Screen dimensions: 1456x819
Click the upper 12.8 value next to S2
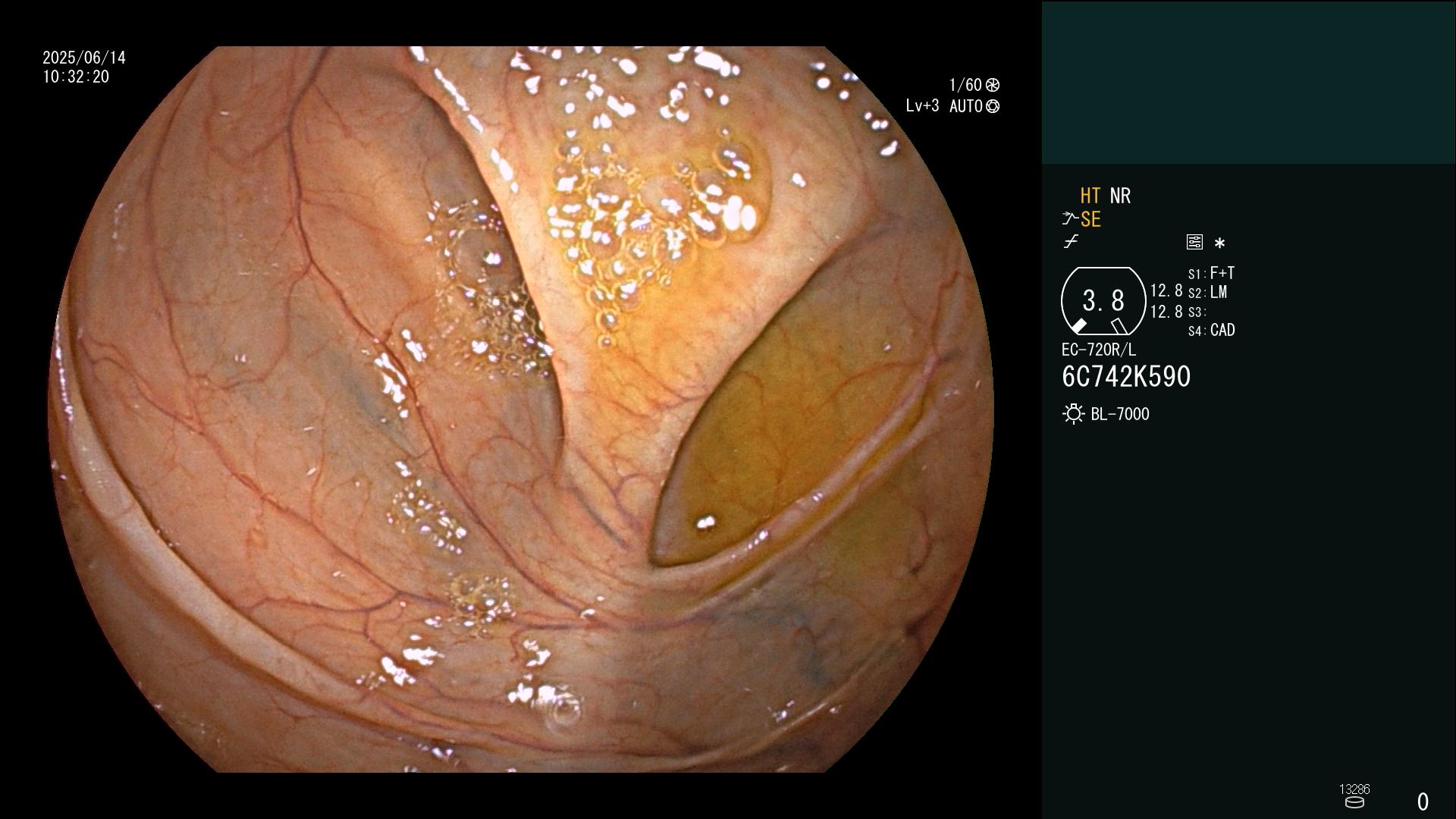coord(1166,290)
